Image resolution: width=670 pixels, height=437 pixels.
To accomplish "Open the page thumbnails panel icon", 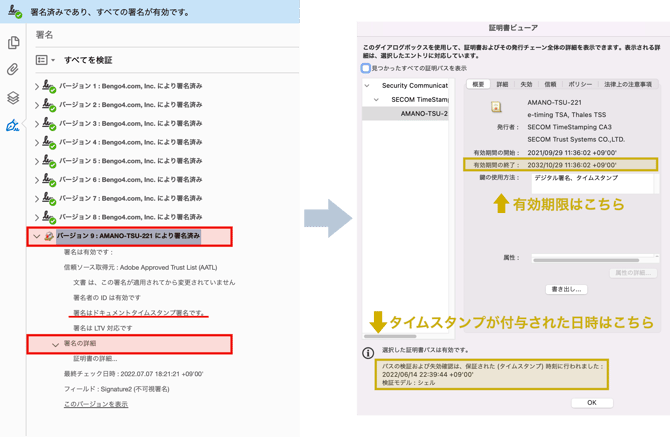I will [14, 42].
